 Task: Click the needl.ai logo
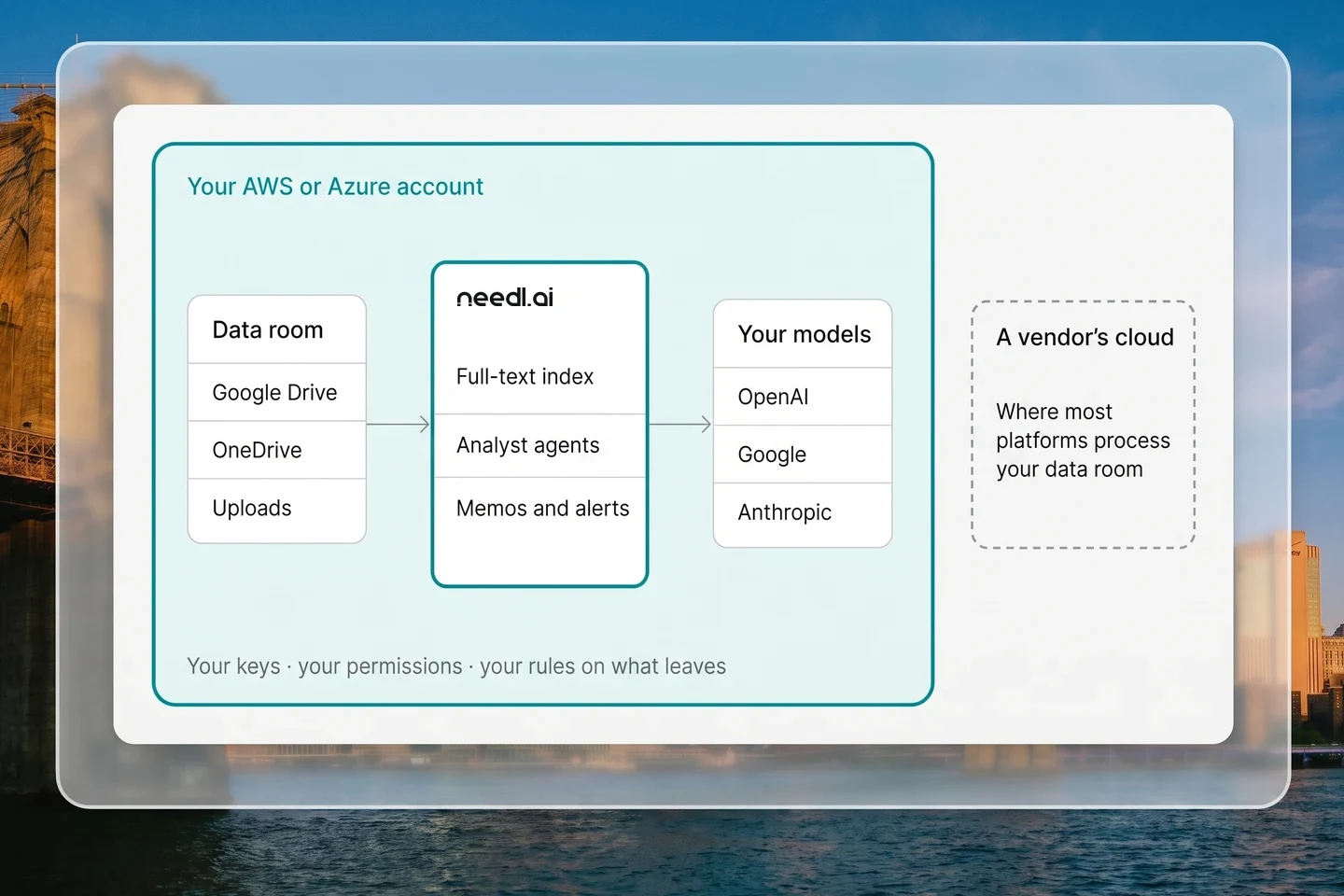[x=505, y=298]
